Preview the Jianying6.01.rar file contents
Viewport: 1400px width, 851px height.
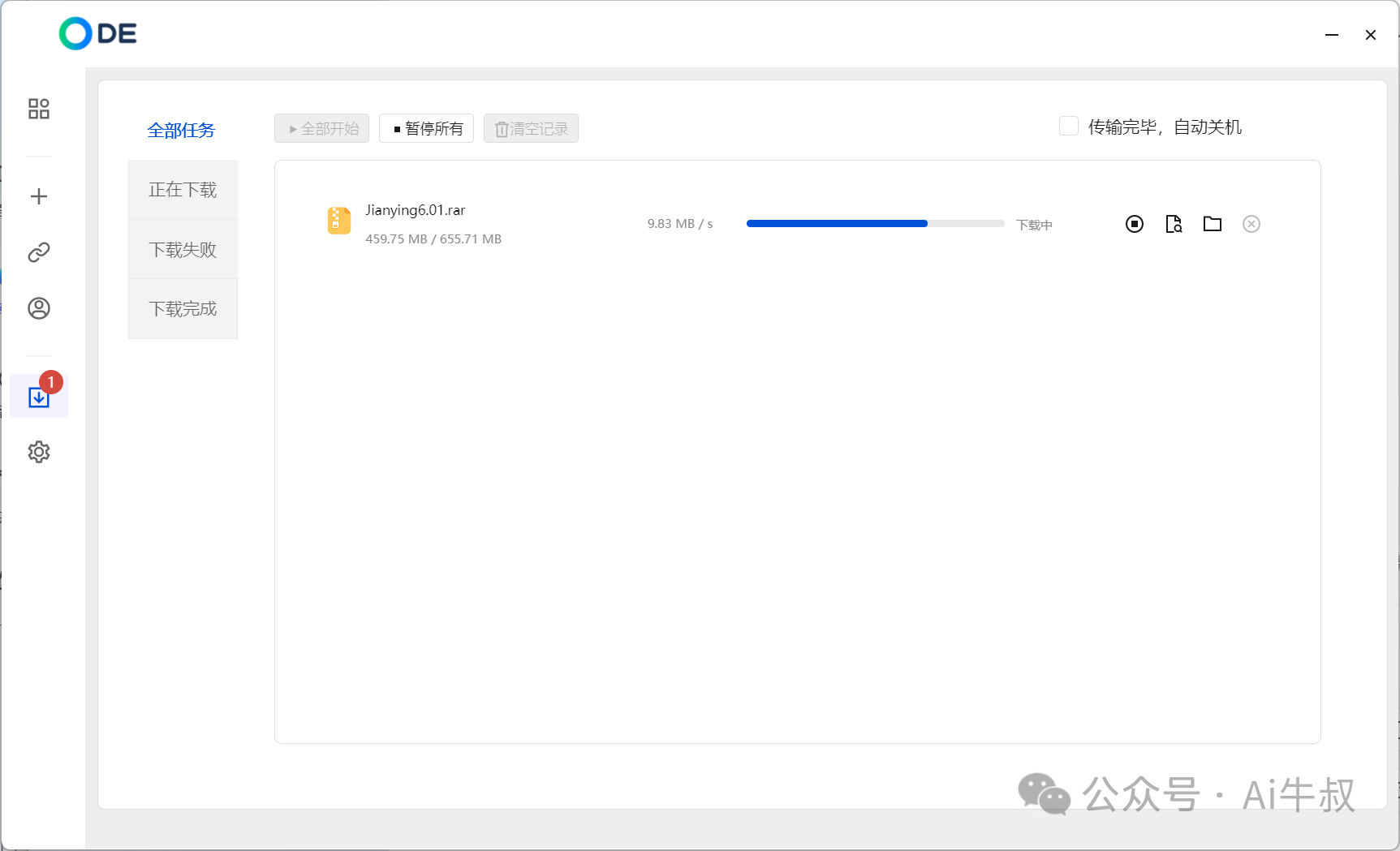[1173, 224]
